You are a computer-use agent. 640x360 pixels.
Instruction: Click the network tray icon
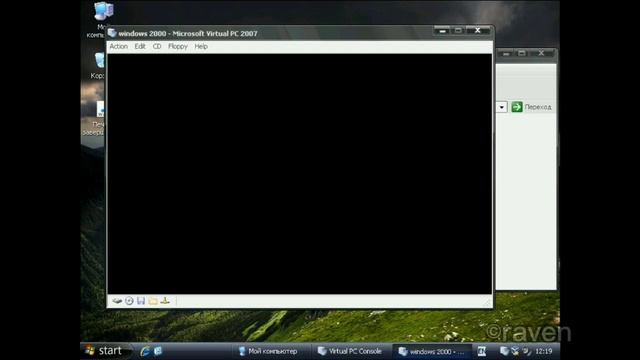coord(515,351)
